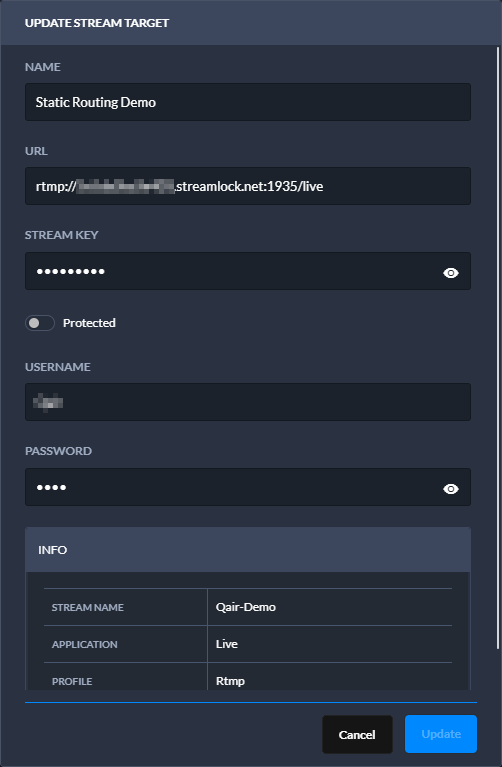Image resolution: width=502 pixels, height=767 pixels.
Task: Click the PROFILE row label
Action: click(72, 681)
